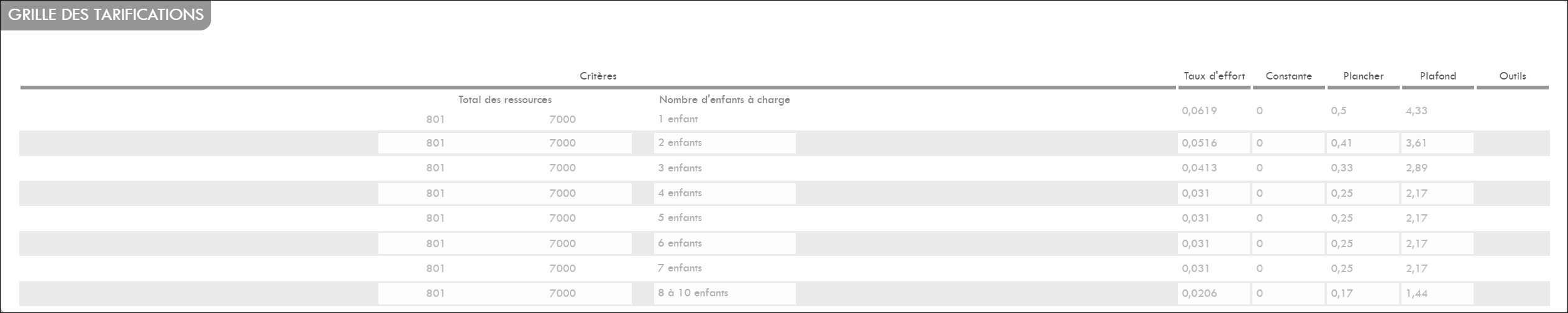Click the effort rate 0,0413
The image size is (1568, 313).
1199,168
